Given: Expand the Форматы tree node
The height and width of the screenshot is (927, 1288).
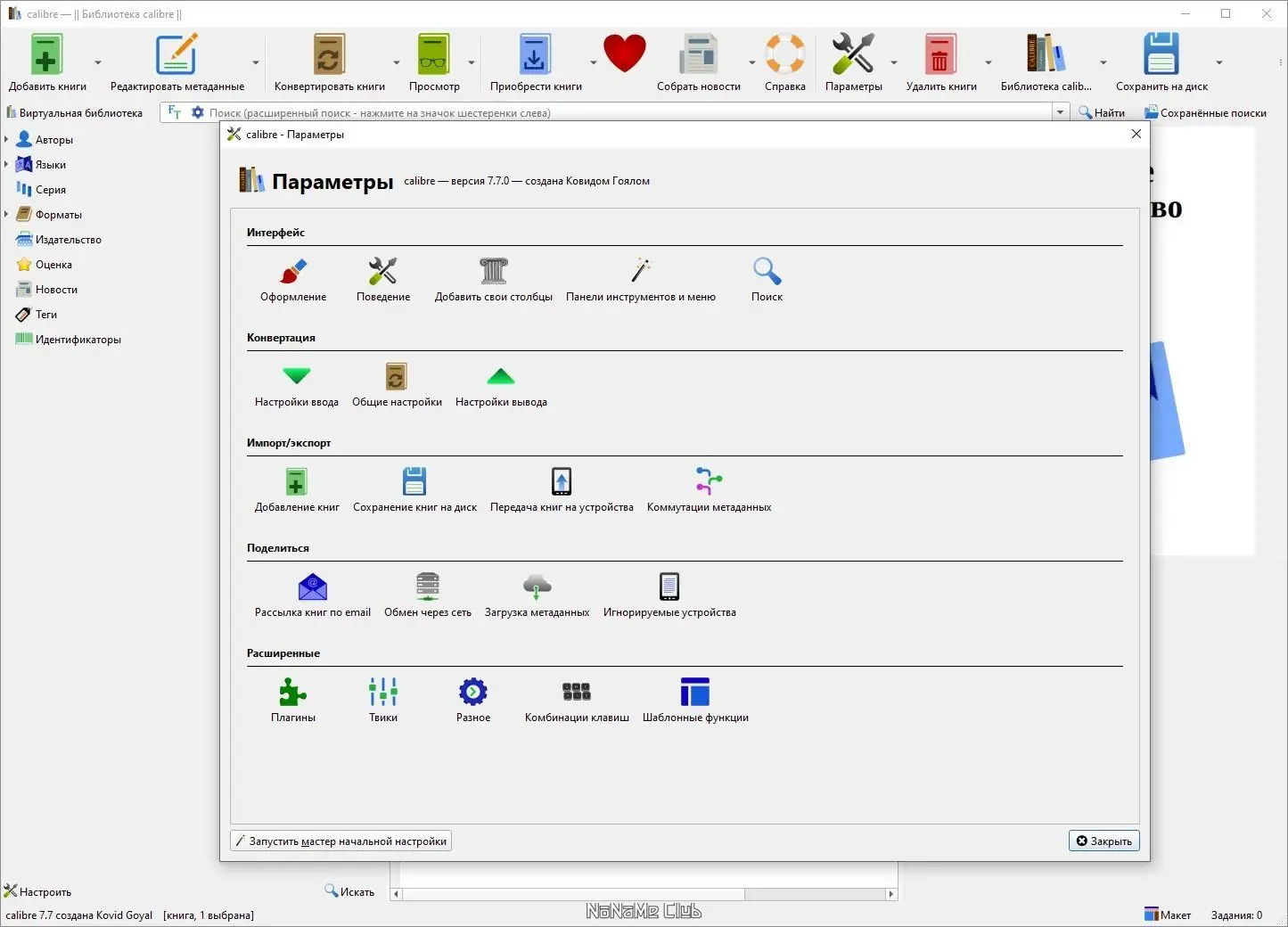Looking at the screenshot, I should coord(6,214).
